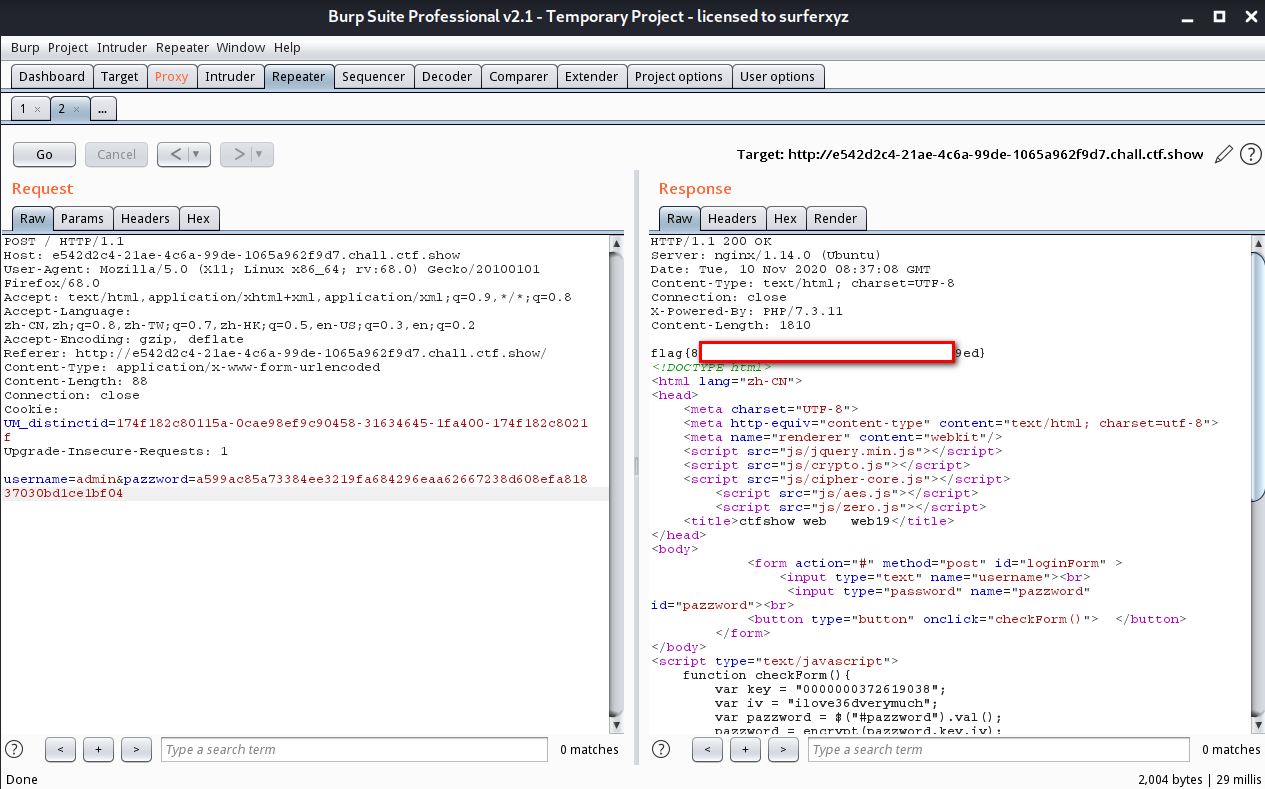Open the Intruder menu in the menu bar
Viewport: 1265px width, 789px height.
coord(122,47)
